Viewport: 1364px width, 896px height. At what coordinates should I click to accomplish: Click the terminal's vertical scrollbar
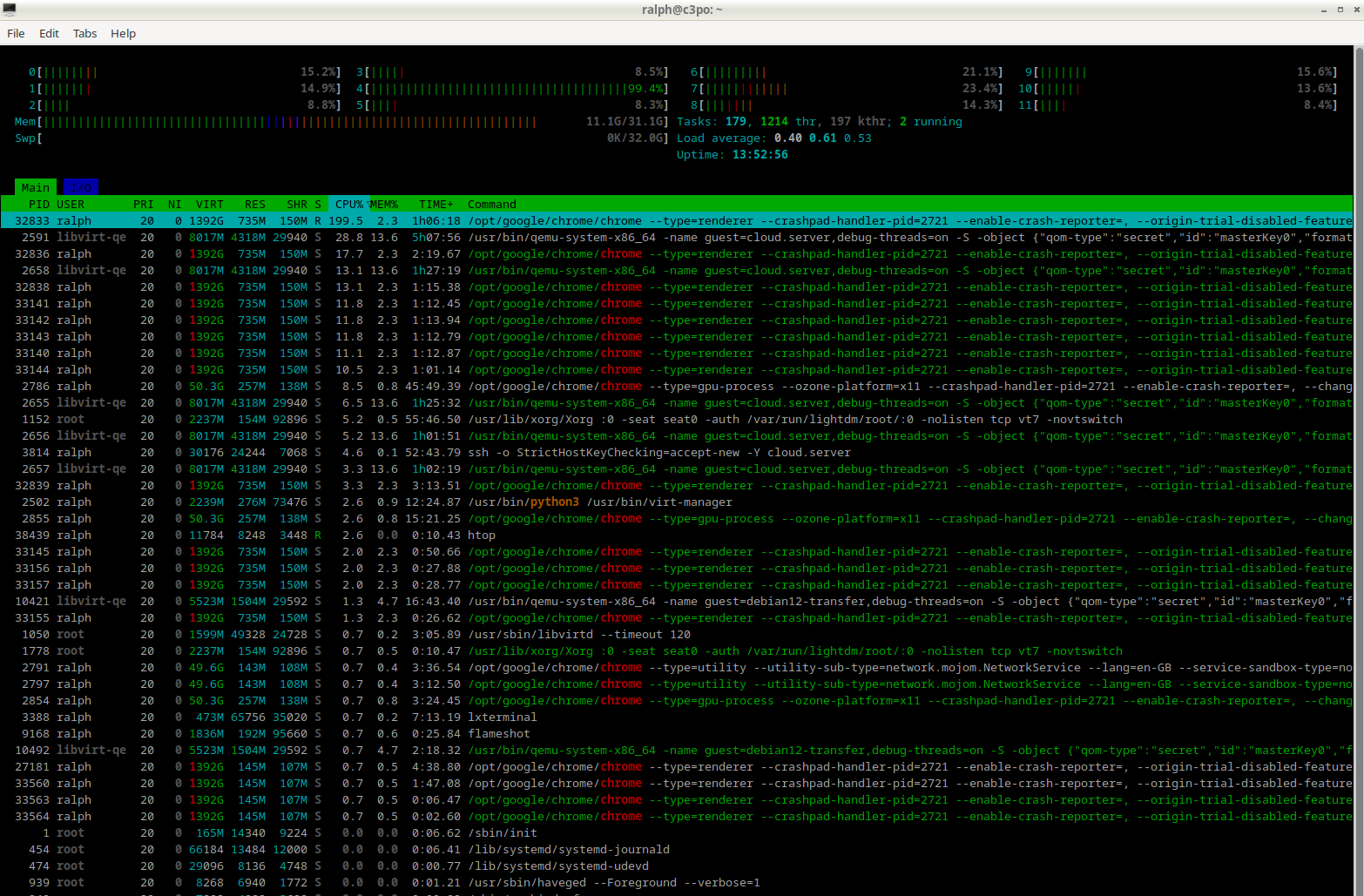pyautogui.click(x=1358, y=348)
